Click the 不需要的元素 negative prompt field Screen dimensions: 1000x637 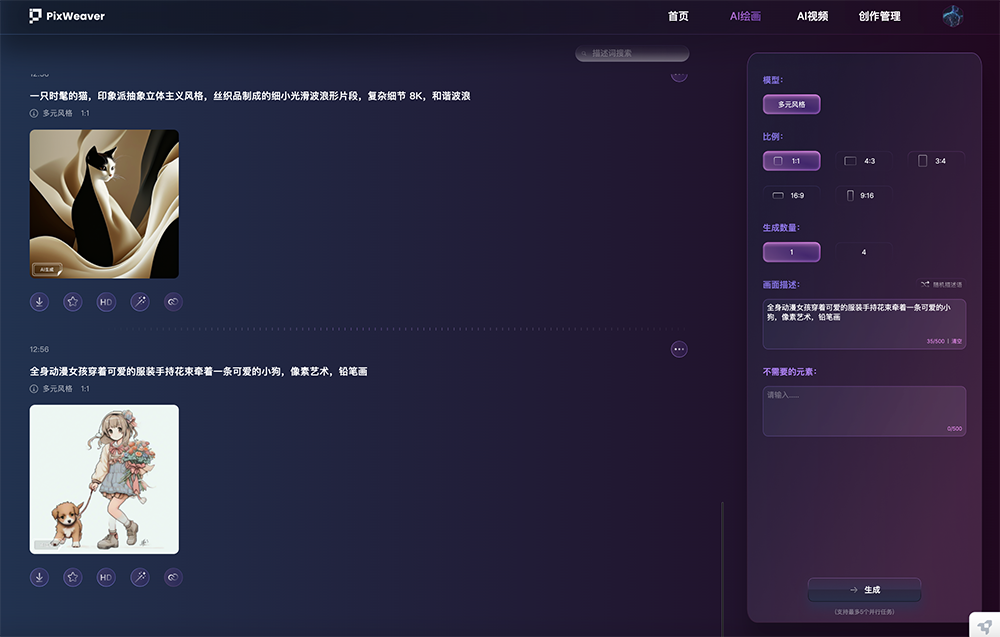point(864,410)
